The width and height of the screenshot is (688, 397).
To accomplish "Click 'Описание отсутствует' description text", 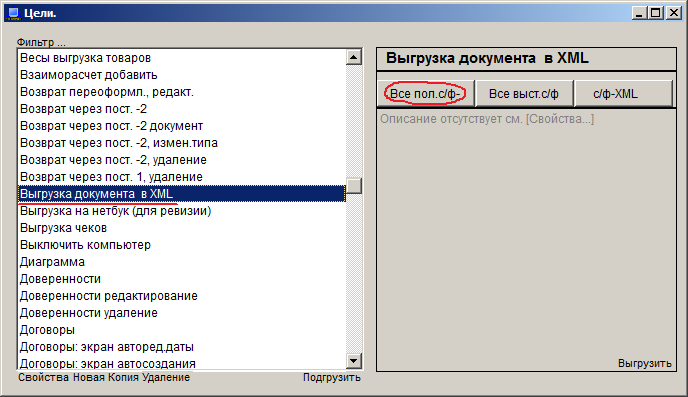I will pyautogui.click(x=487, y=119).
